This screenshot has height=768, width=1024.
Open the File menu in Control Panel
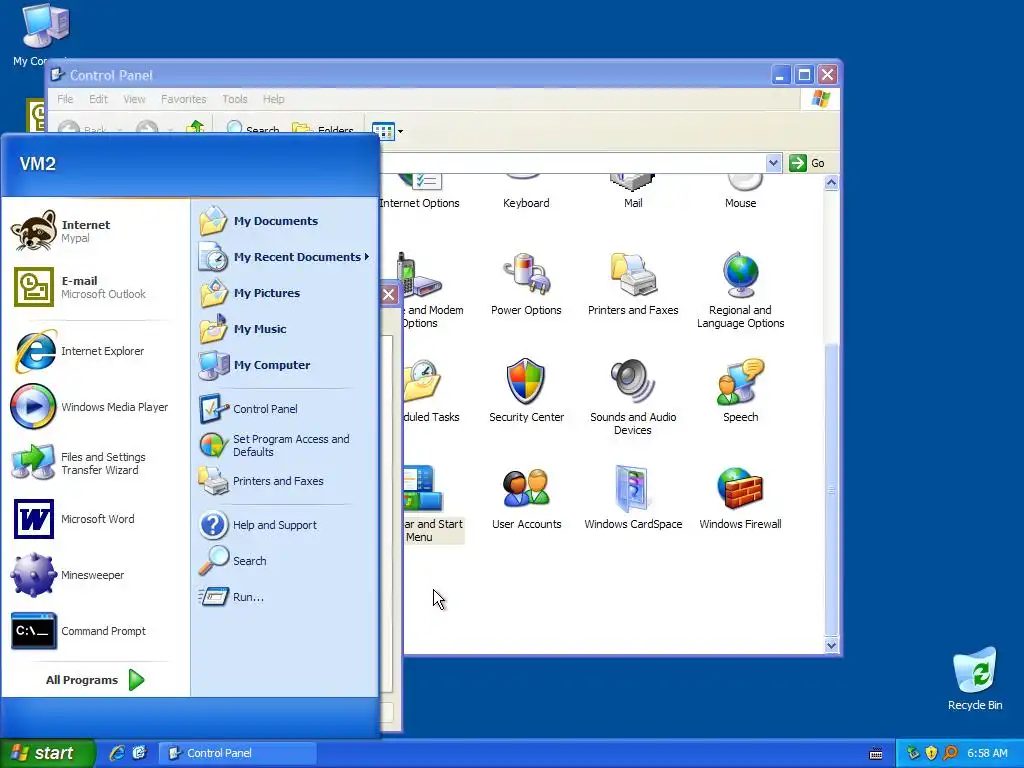[65, 99]
